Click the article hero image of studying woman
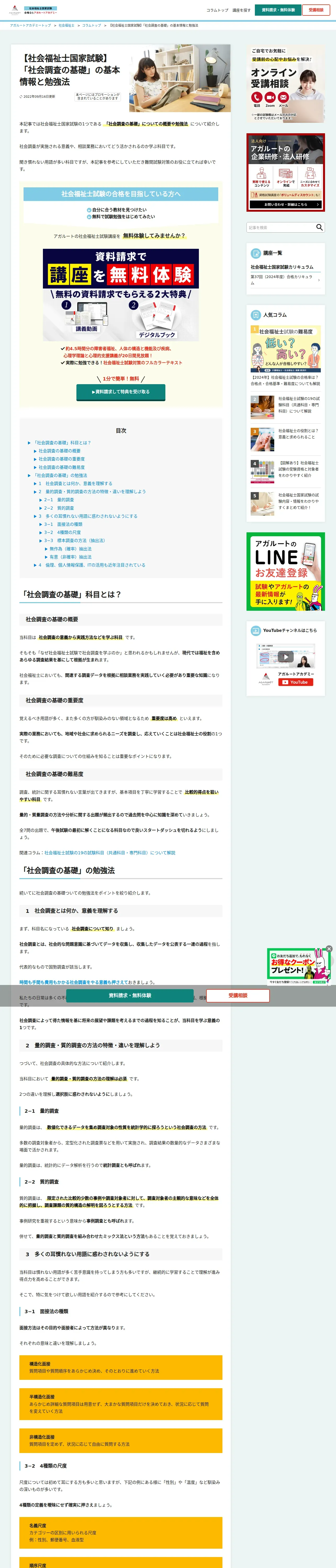The image size is (336, 1568). coord(180,78)
